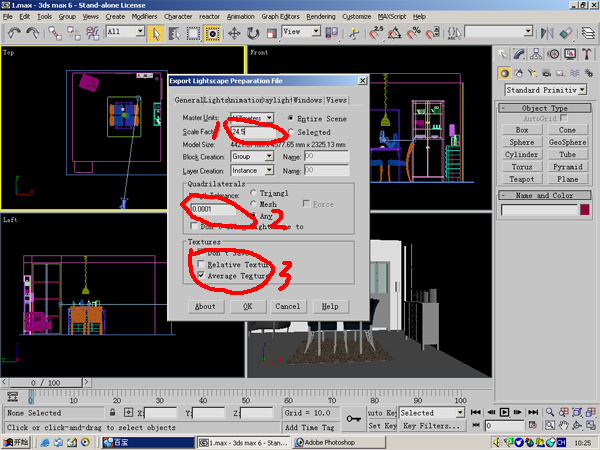This screenshot has width=600, height=450.
Task: Select the Entire Scene radio button
Action: click(x=291, y=118)
